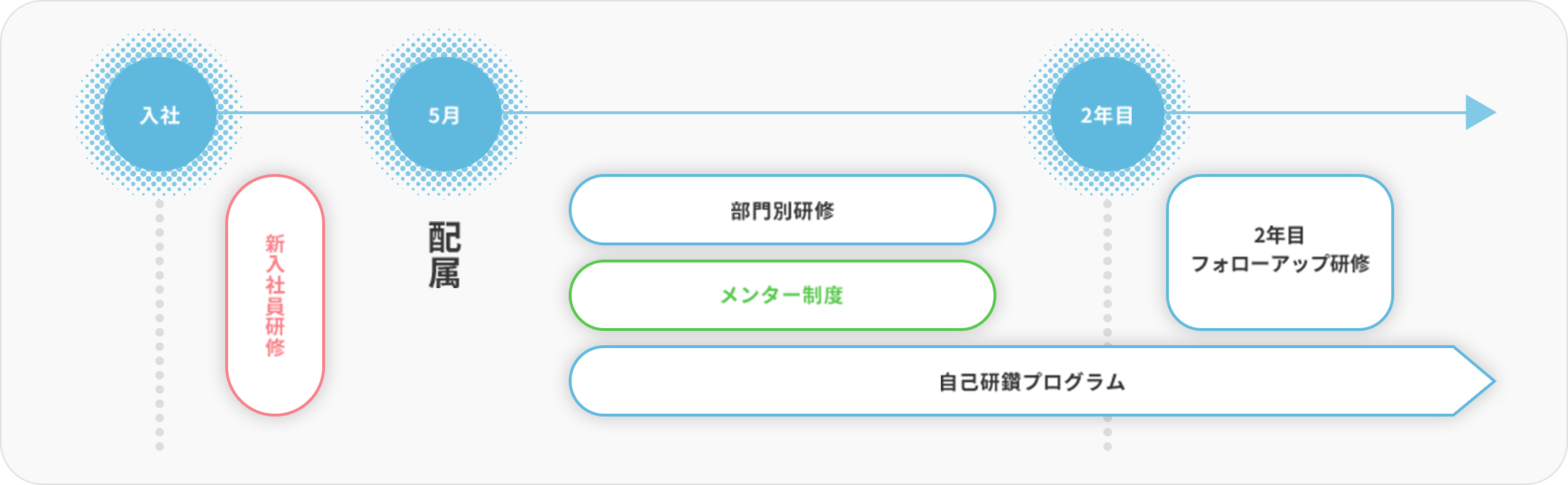Click the 入社 circle on the timeline

point(160,114)
